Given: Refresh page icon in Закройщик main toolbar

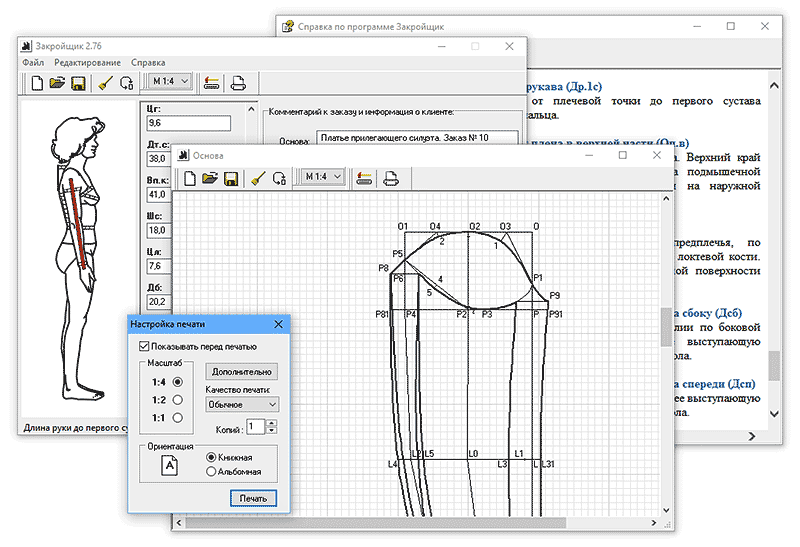Looking at the screenshot, I should point(127,83).
